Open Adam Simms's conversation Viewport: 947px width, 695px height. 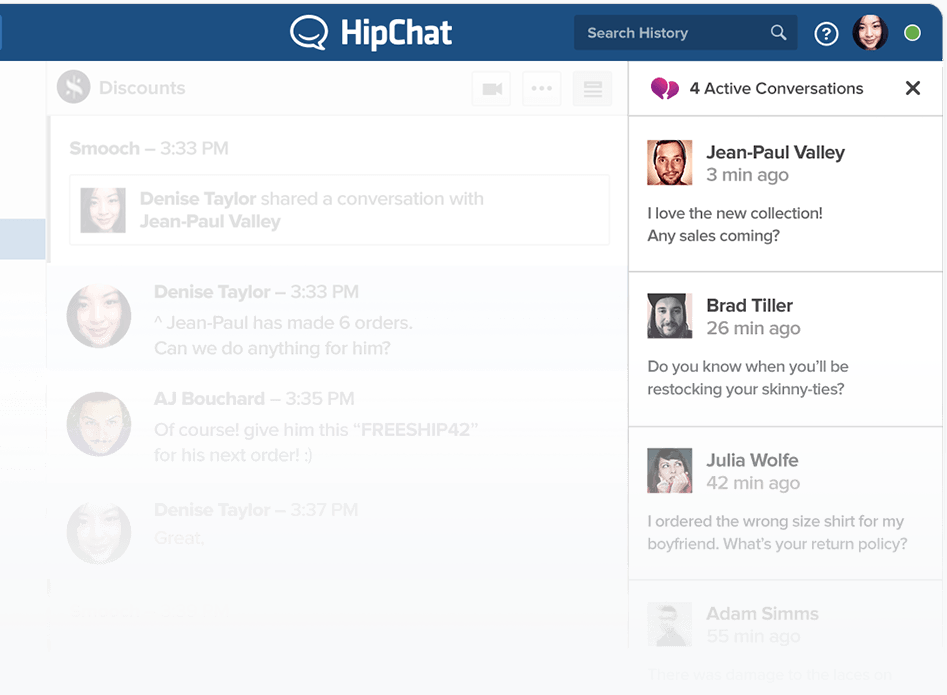click(x=785, y=637)
